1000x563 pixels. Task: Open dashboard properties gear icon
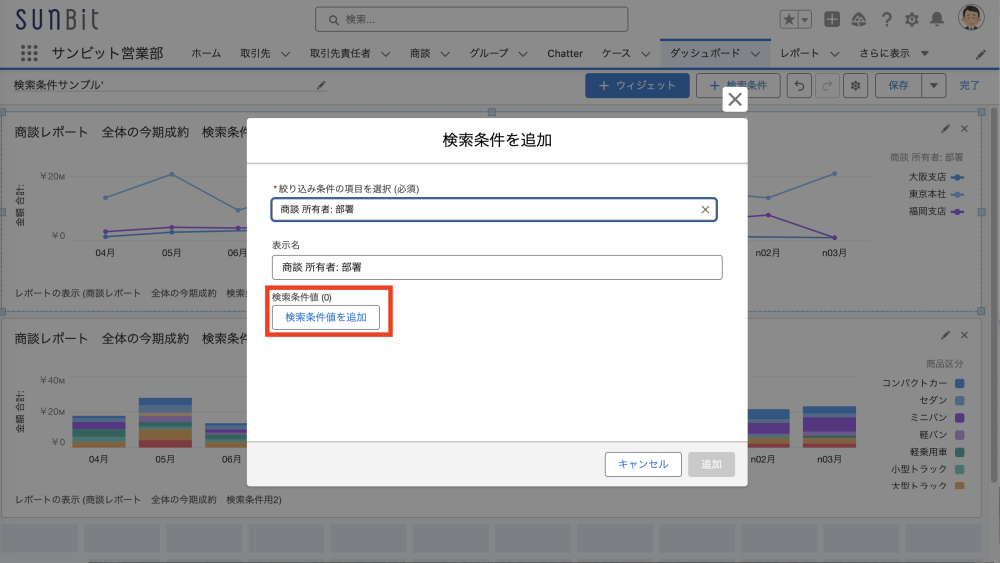[855, 86]
